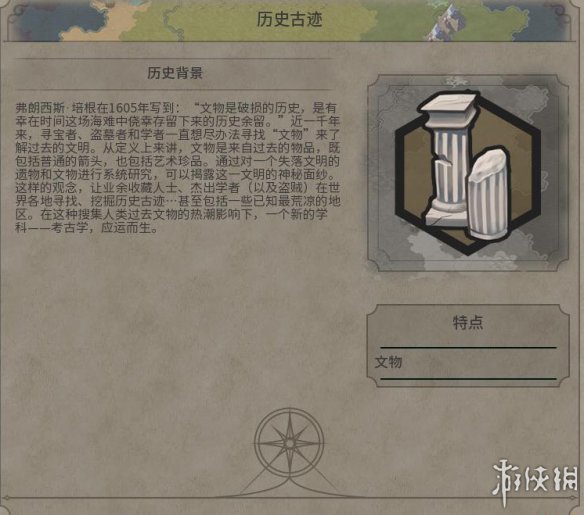Click the 历史古迹 page title
Image resolution: width=584 pixels, height=515 pixels.
[x=289, y=19]
